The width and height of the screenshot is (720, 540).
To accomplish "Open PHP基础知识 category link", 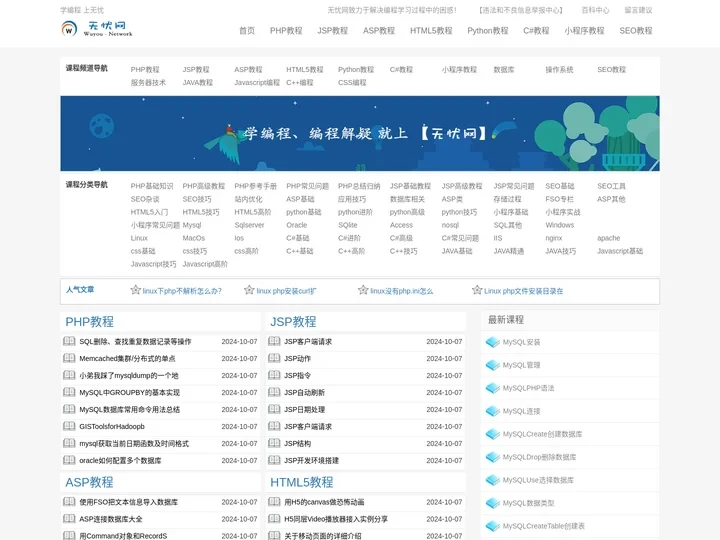I will click(152, 186).
